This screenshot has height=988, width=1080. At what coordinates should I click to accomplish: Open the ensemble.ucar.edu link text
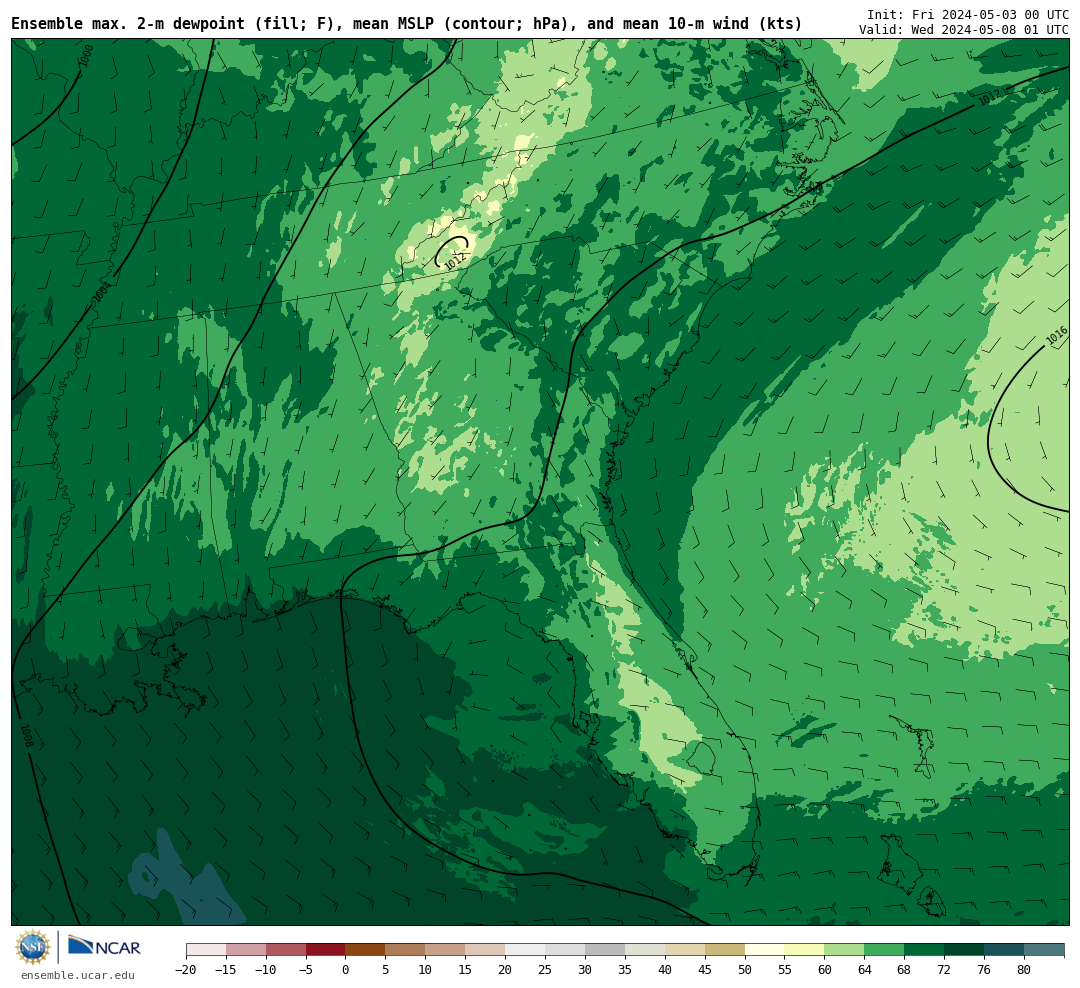78,975
